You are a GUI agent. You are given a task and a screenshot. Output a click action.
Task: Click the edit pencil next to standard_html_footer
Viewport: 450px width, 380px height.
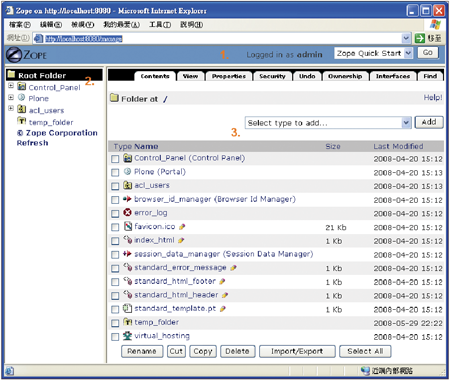click(222, 281)
